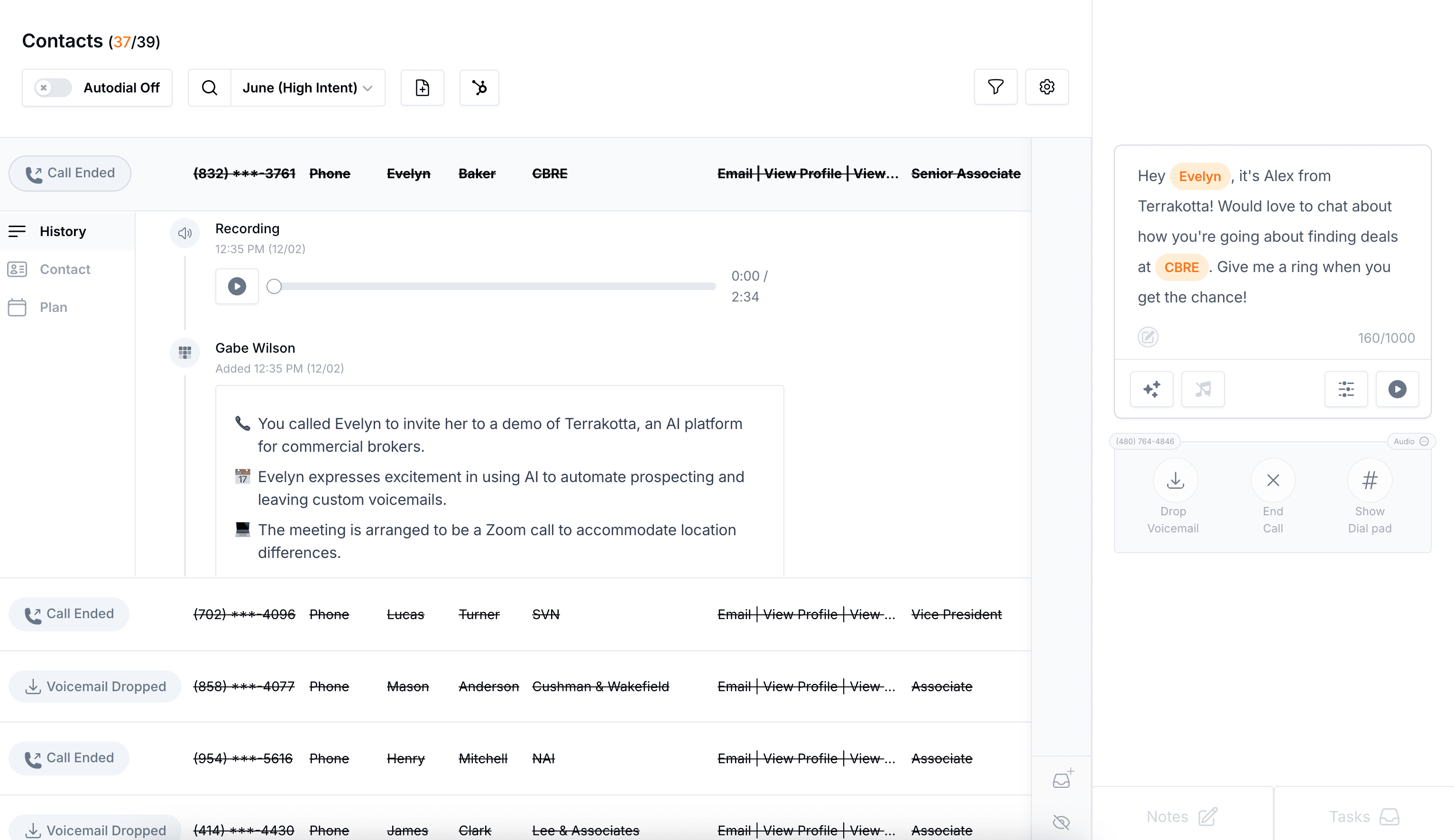1454x840 pixels.
Task: Click the import contacts file icon
Action: (423, 88)
